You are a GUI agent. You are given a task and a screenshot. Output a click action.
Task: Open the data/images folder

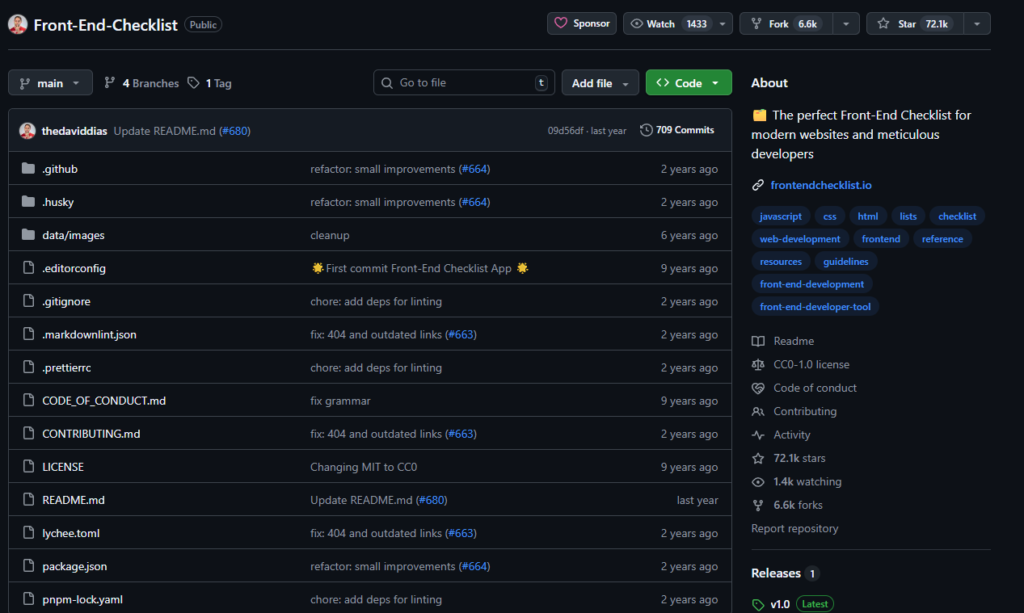[x=73, y=235]
